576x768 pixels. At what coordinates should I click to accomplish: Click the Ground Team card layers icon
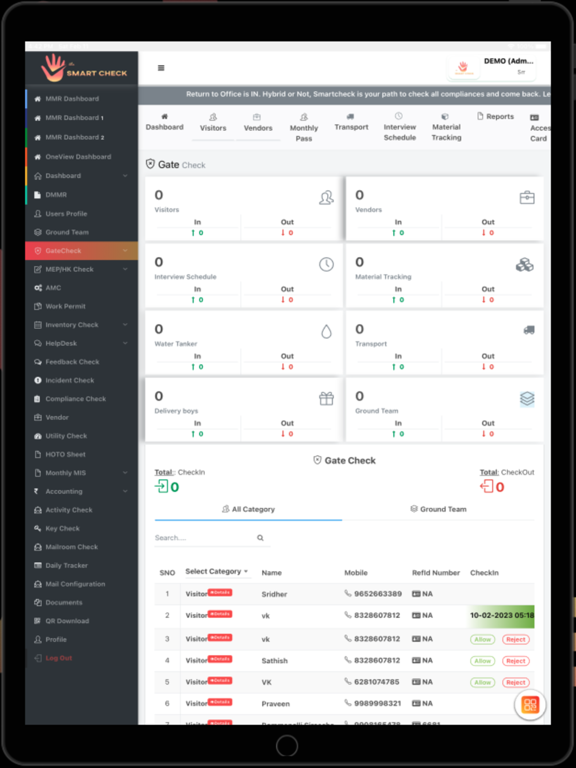click(527, 399)
